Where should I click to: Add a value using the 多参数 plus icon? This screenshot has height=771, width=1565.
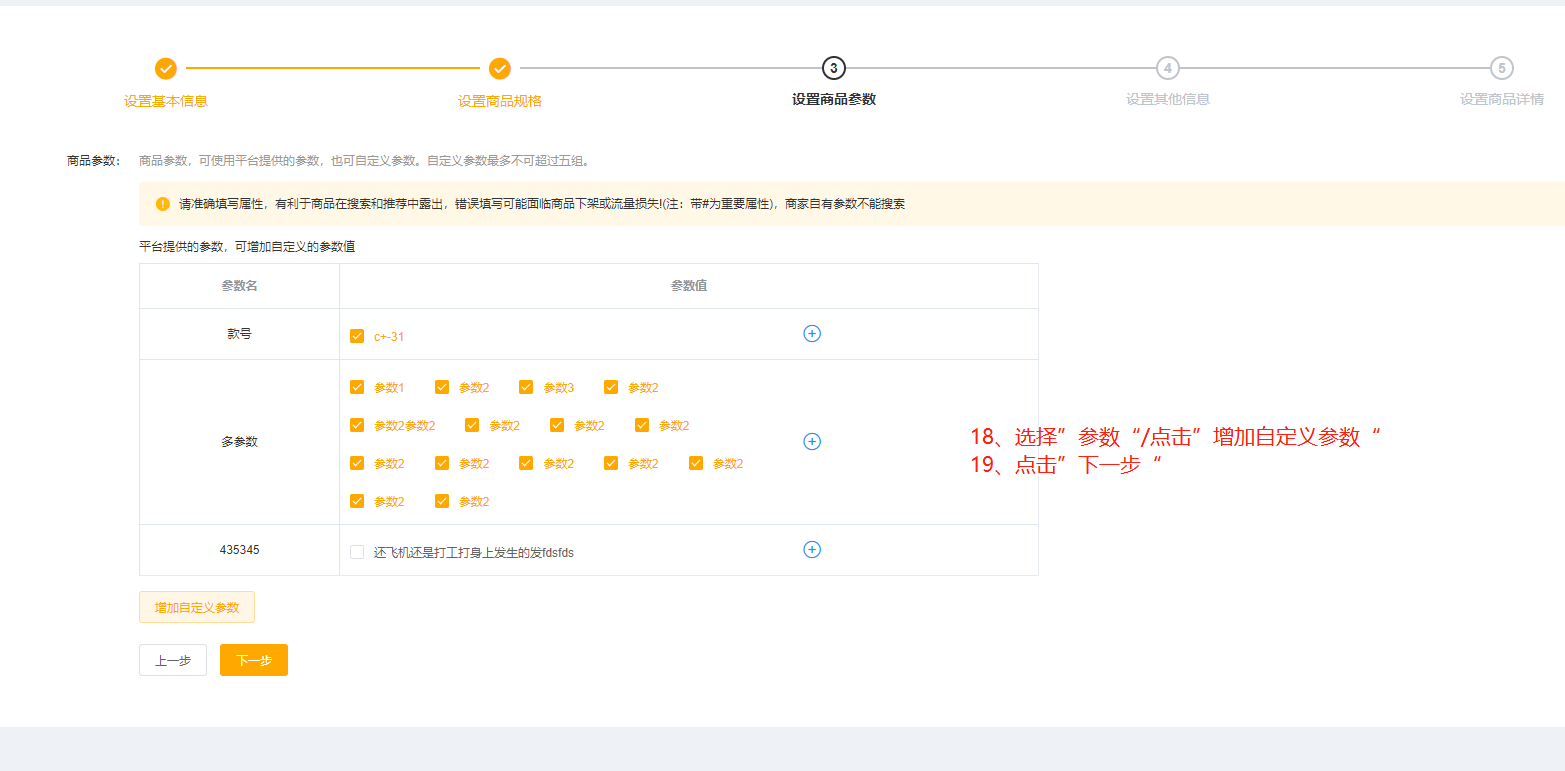(x=812, y=442)
